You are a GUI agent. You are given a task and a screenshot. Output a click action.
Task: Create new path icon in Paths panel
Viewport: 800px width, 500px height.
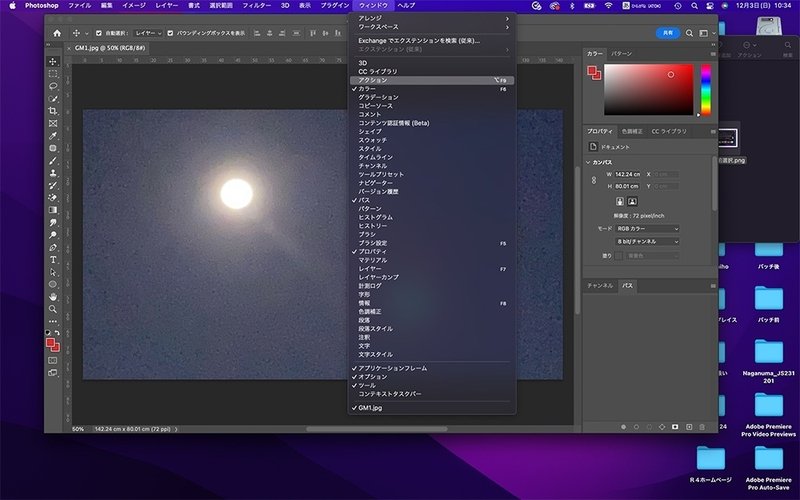[689, 427]
